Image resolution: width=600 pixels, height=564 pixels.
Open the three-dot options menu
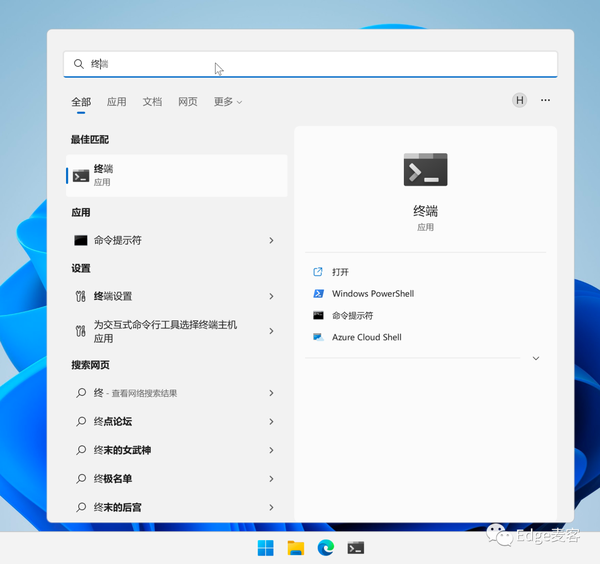[x=545, y=100]
